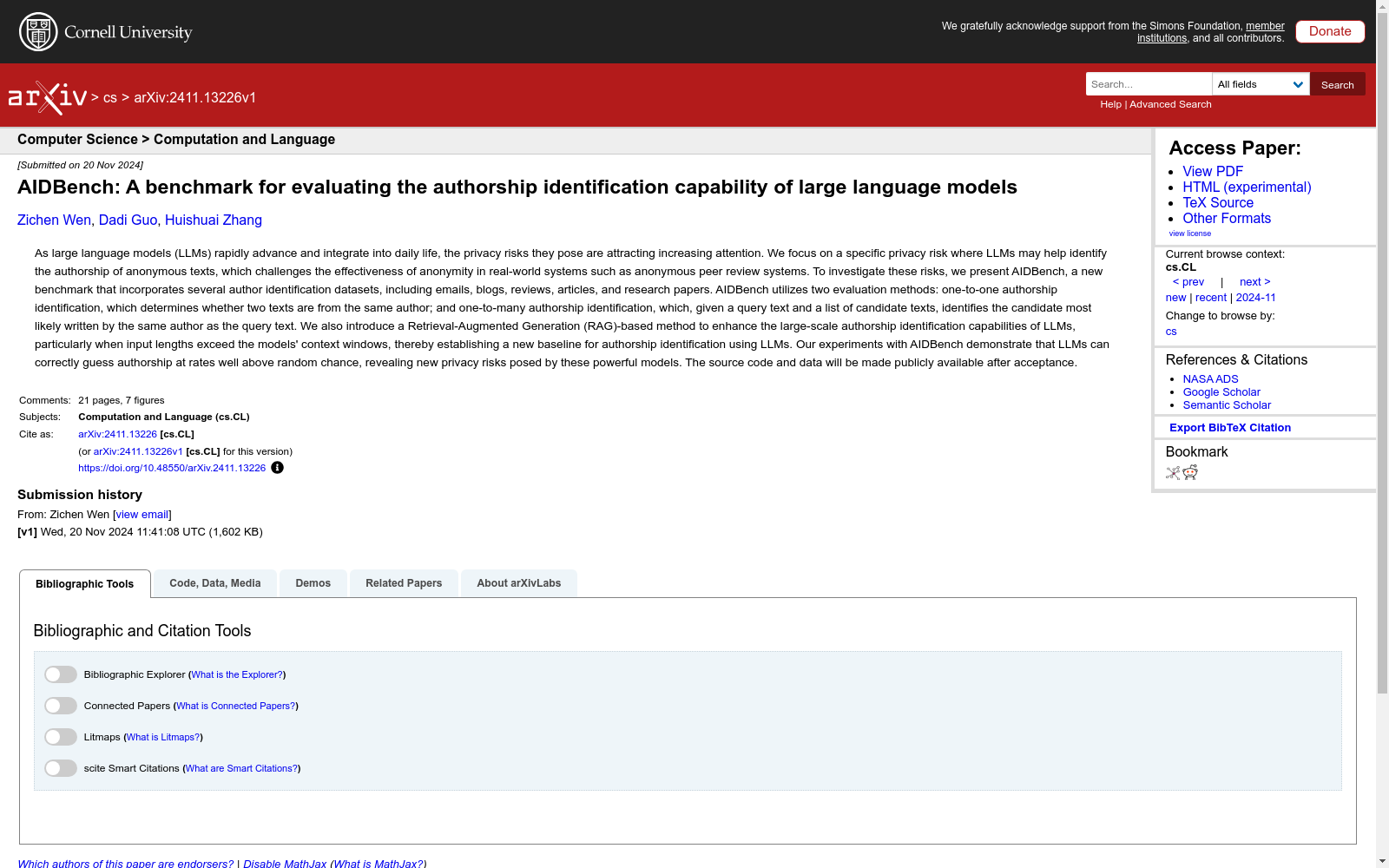Click the [v1] submission entry
1389x868 pixels.
140,532
